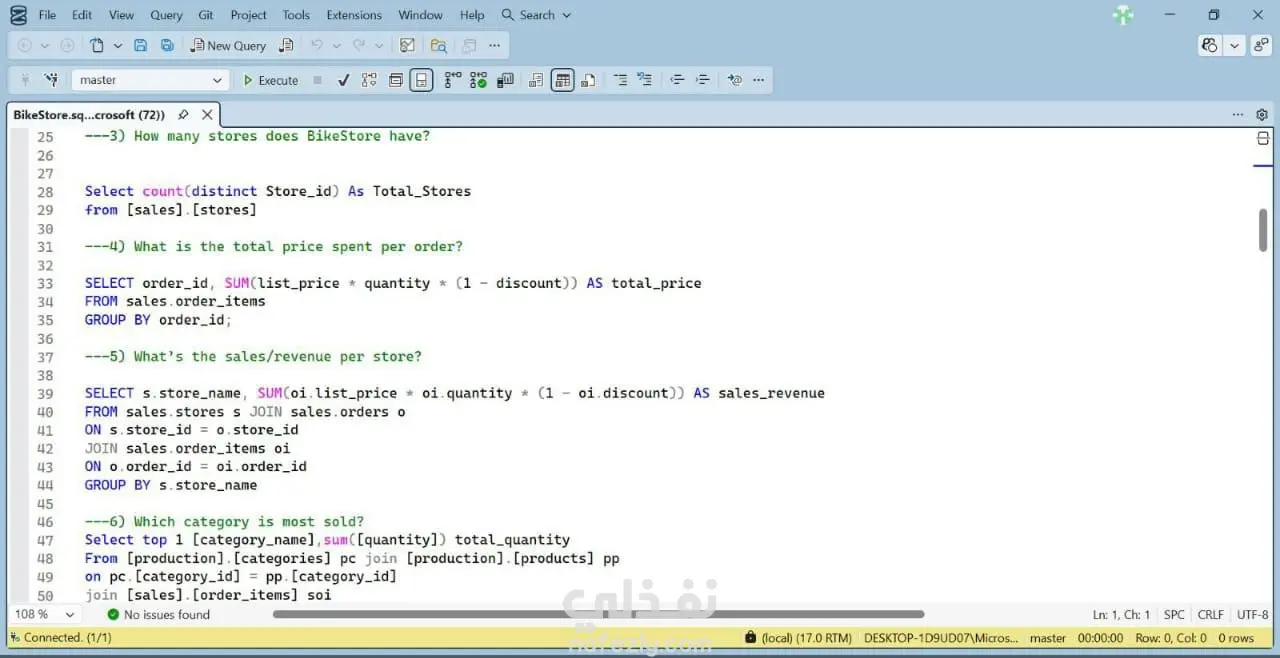Close the BikeStore.sql tab
Image resolution: width=1280 pixels, height=658 pixels.
point(207,115)
